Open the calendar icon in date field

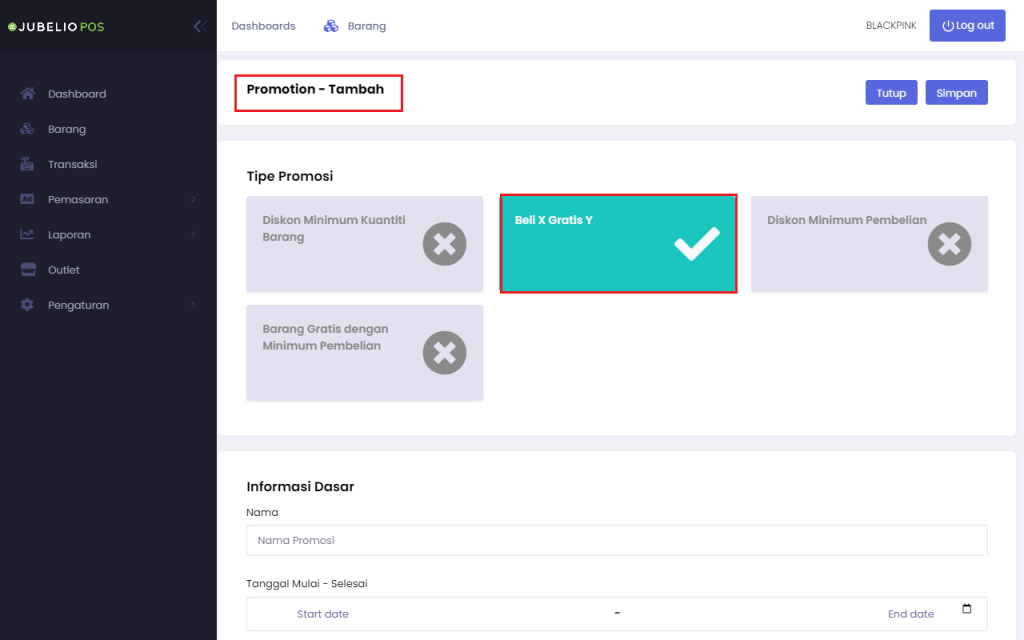[x=967, y=609]
